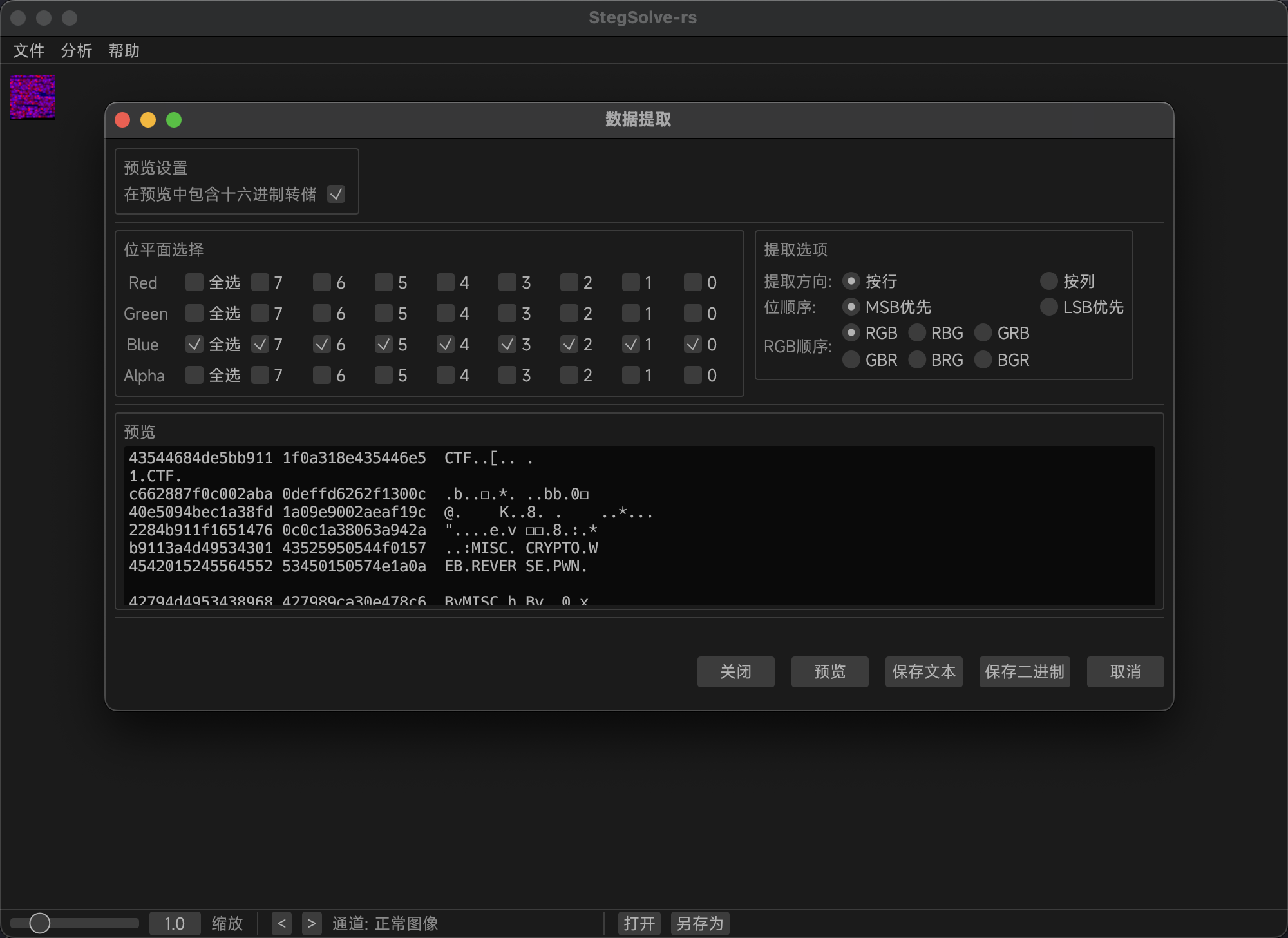Viewport: 1288px width, 938px height.
Task: Click the 预览 preview button
Action: tap(829, 672)
